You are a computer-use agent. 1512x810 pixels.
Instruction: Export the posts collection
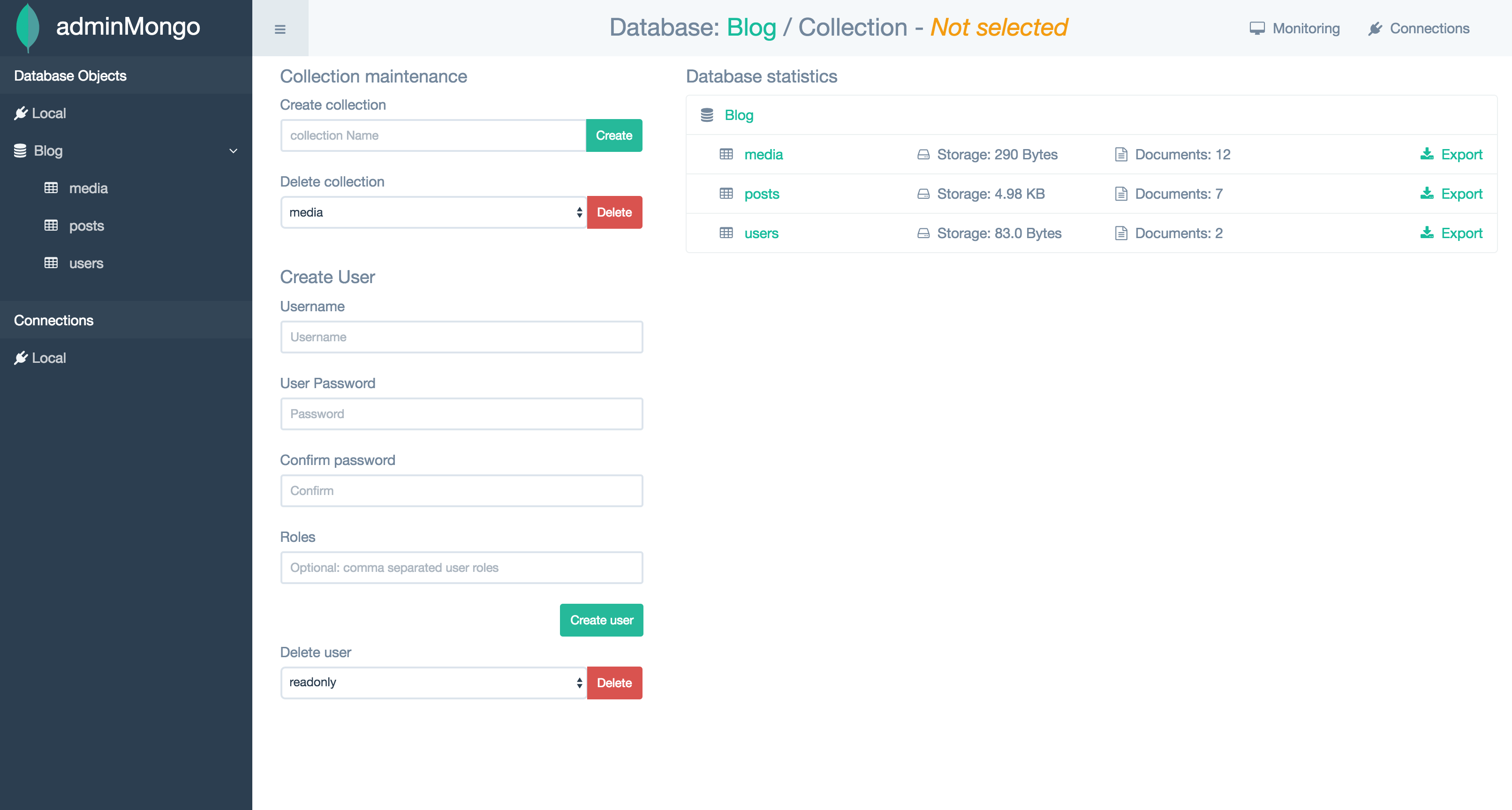(1461, 194)
